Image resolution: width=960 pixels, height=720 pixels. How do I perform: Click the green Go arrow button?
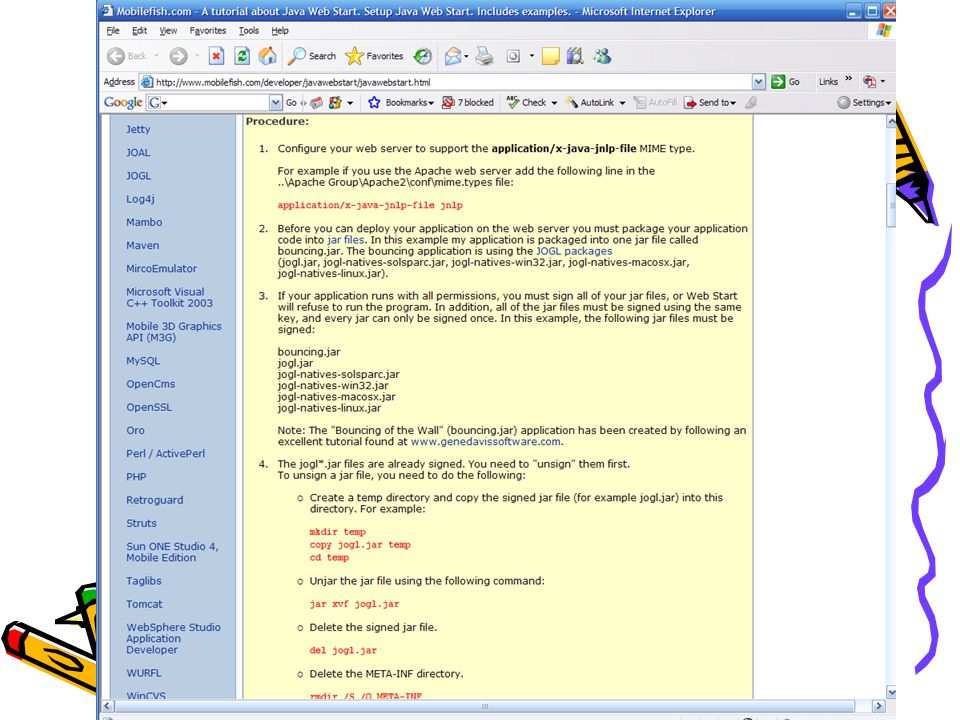coord(778,81)
